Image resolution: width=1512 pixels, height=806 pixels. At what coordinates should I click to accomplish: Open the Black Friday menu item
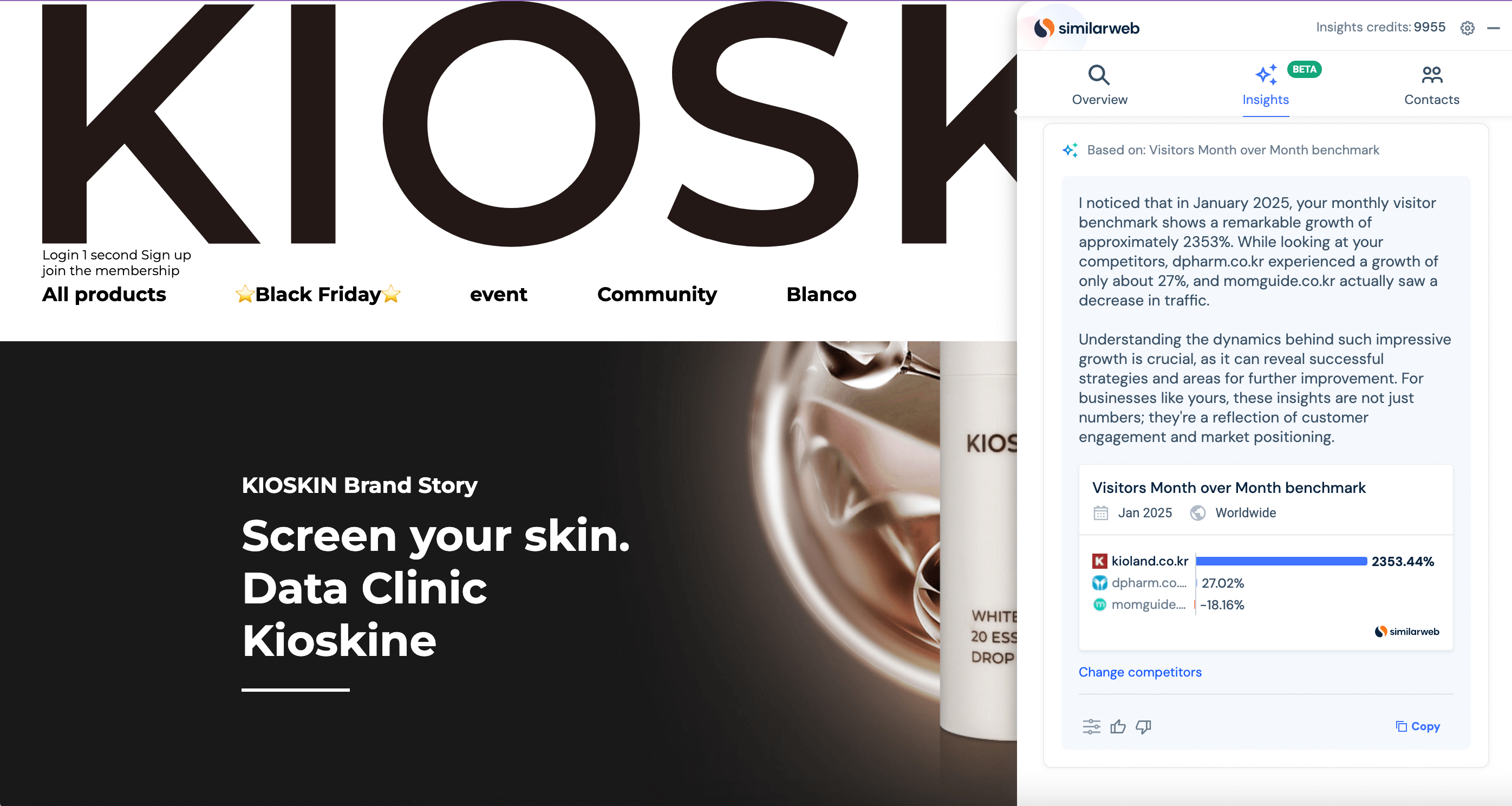click(317, 294)
